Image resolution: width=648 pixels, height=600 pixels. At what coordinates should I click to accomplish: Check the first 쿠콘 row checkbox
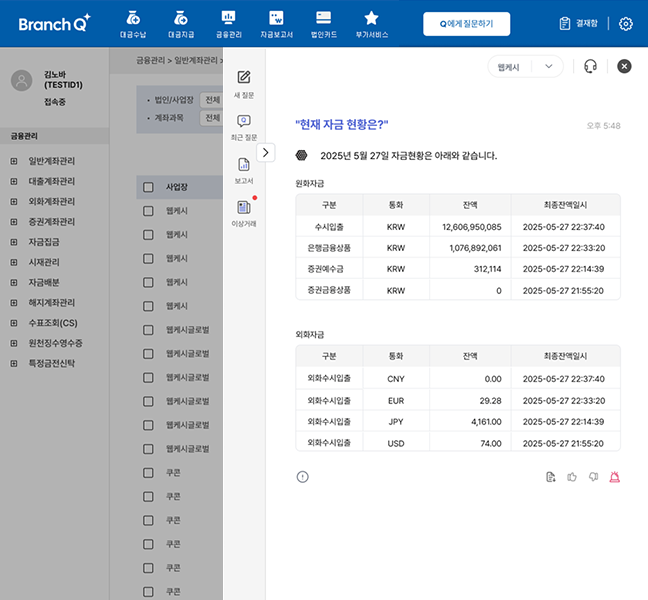click(x=148, y=472)
